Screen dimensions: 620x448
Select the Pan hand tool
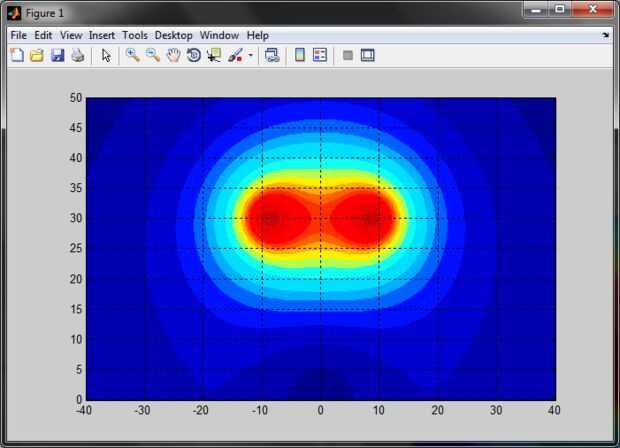click(173, 55)
